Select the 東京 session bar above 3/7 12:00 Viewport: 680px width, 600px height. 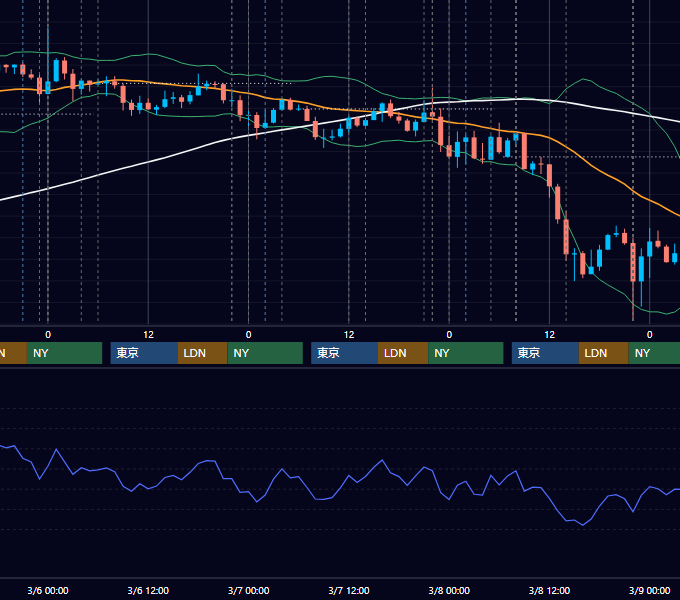coord(344,353)
